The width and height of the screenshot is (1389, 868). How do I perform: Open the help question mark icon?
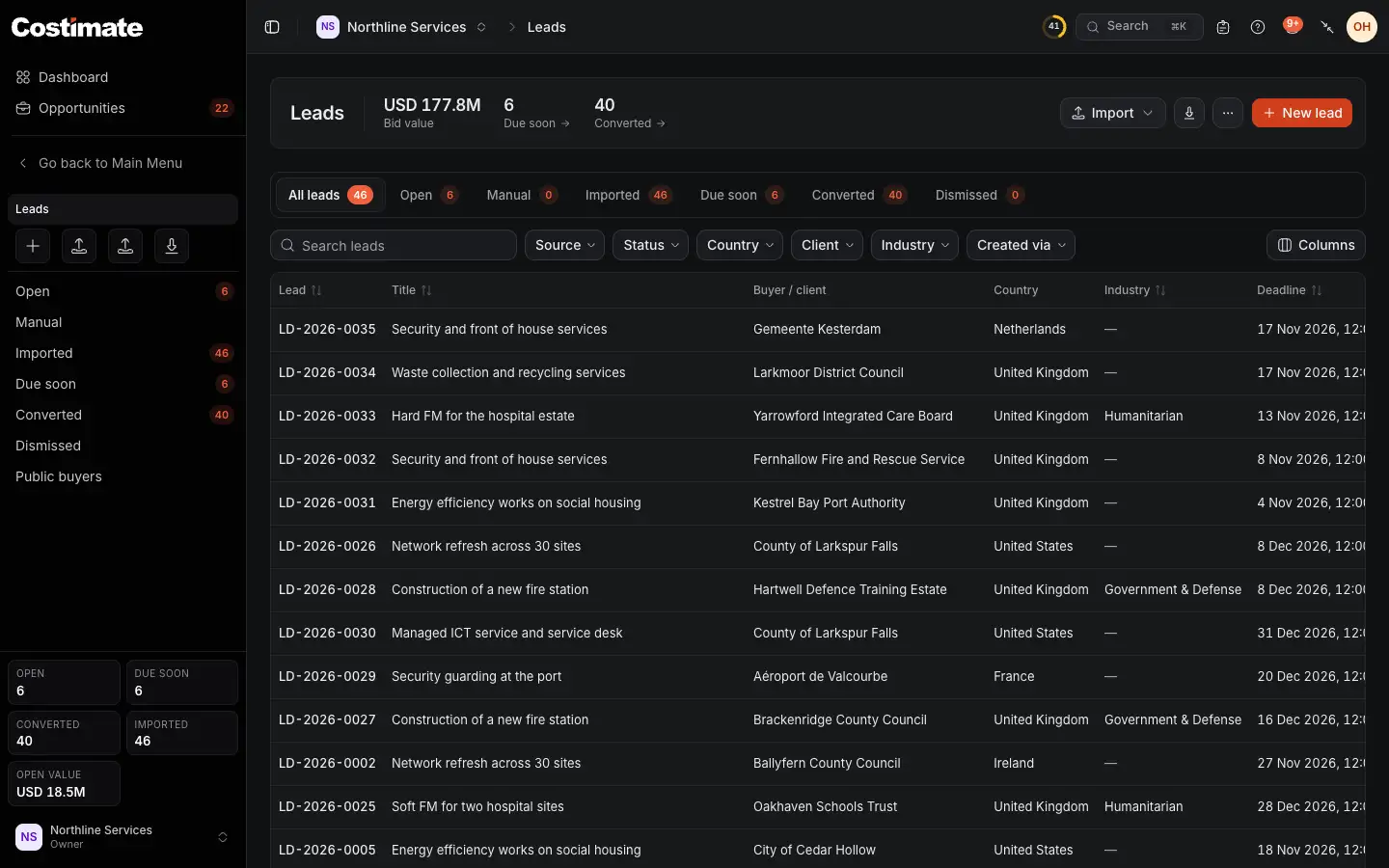click(x=1258, y=27)
